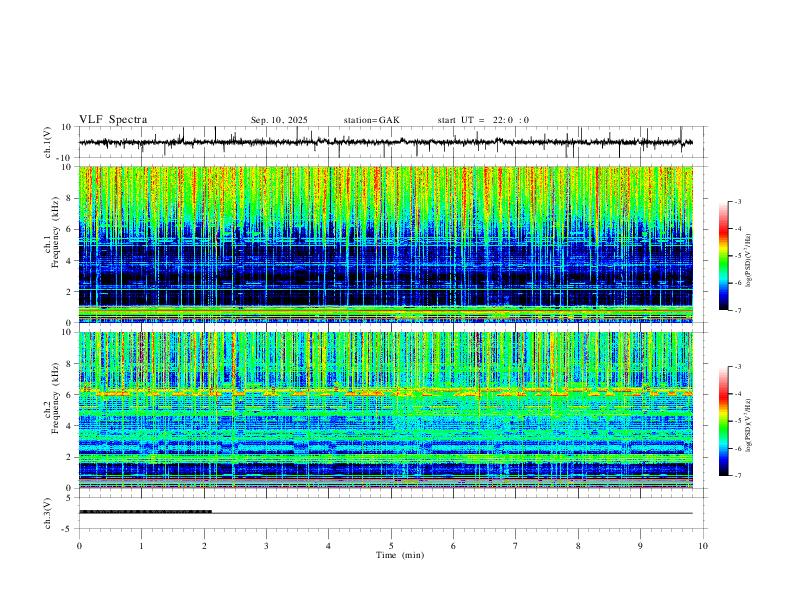Click the ch.2 PSD color scale bar
The height and width of the screenshot is (612, 792).
coord(724,421)
